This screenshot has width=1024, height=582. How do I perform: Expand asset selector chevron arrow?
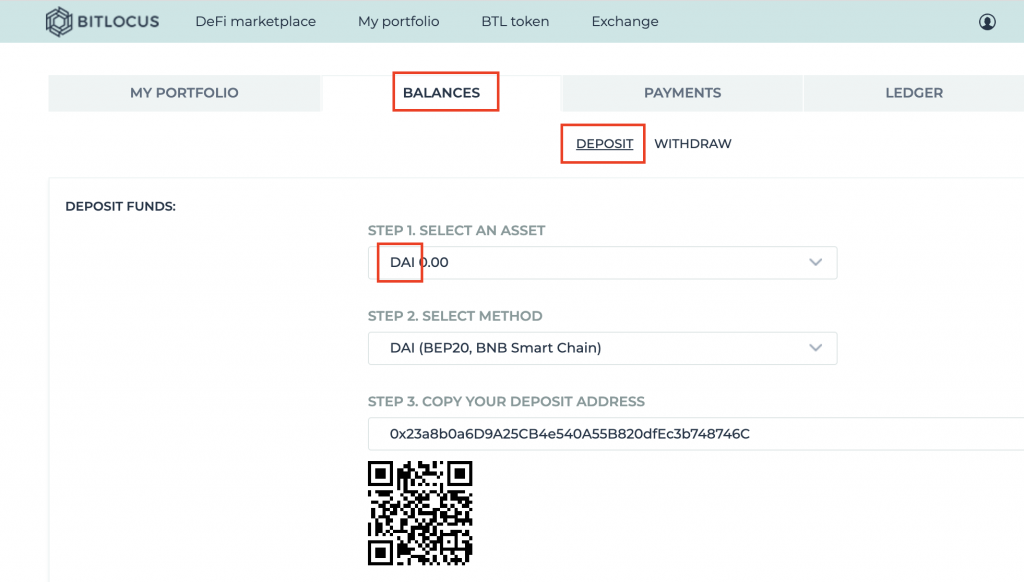pyautogui.click(x=815, y=263)
